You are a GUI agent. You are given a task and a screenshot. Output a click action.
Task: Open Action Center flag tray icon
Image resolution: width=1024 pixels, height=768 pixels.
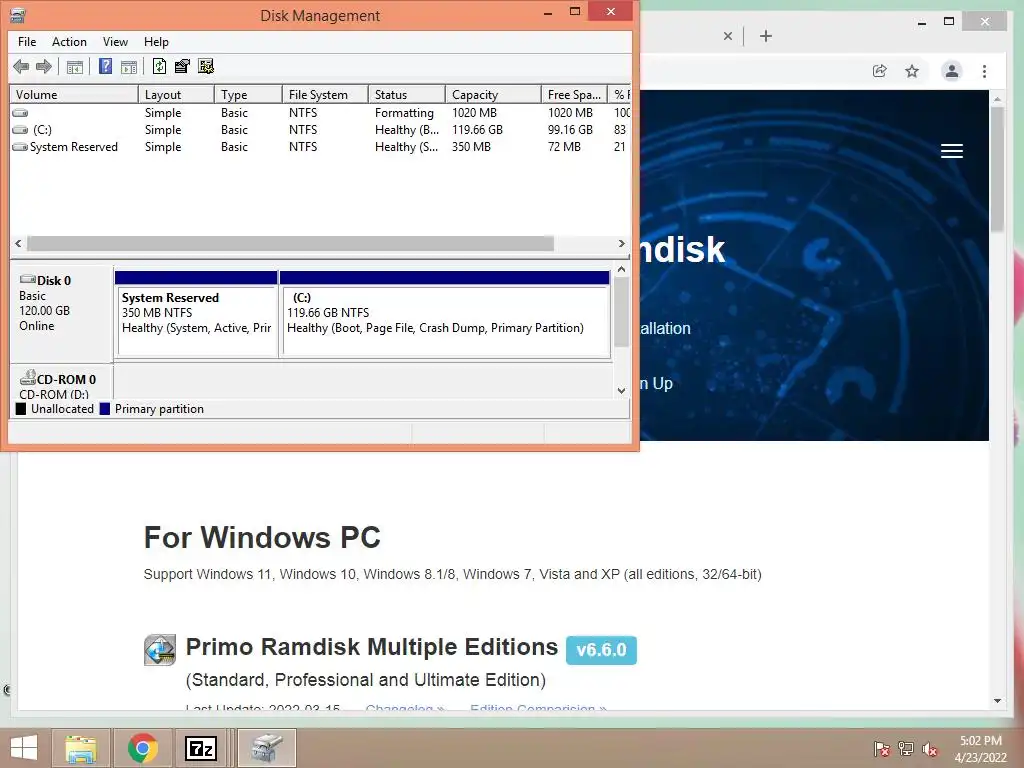881,748
